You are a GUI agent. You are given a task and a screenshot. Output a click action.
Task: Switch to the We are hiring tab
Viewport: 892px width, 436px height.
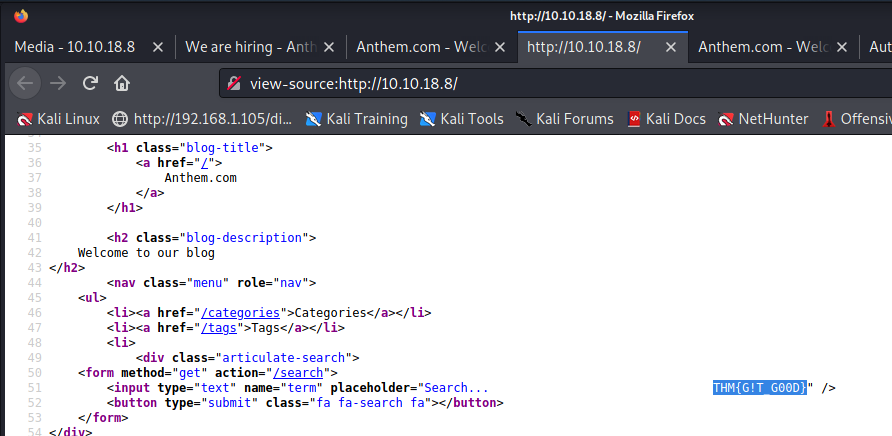click(248, 47)
